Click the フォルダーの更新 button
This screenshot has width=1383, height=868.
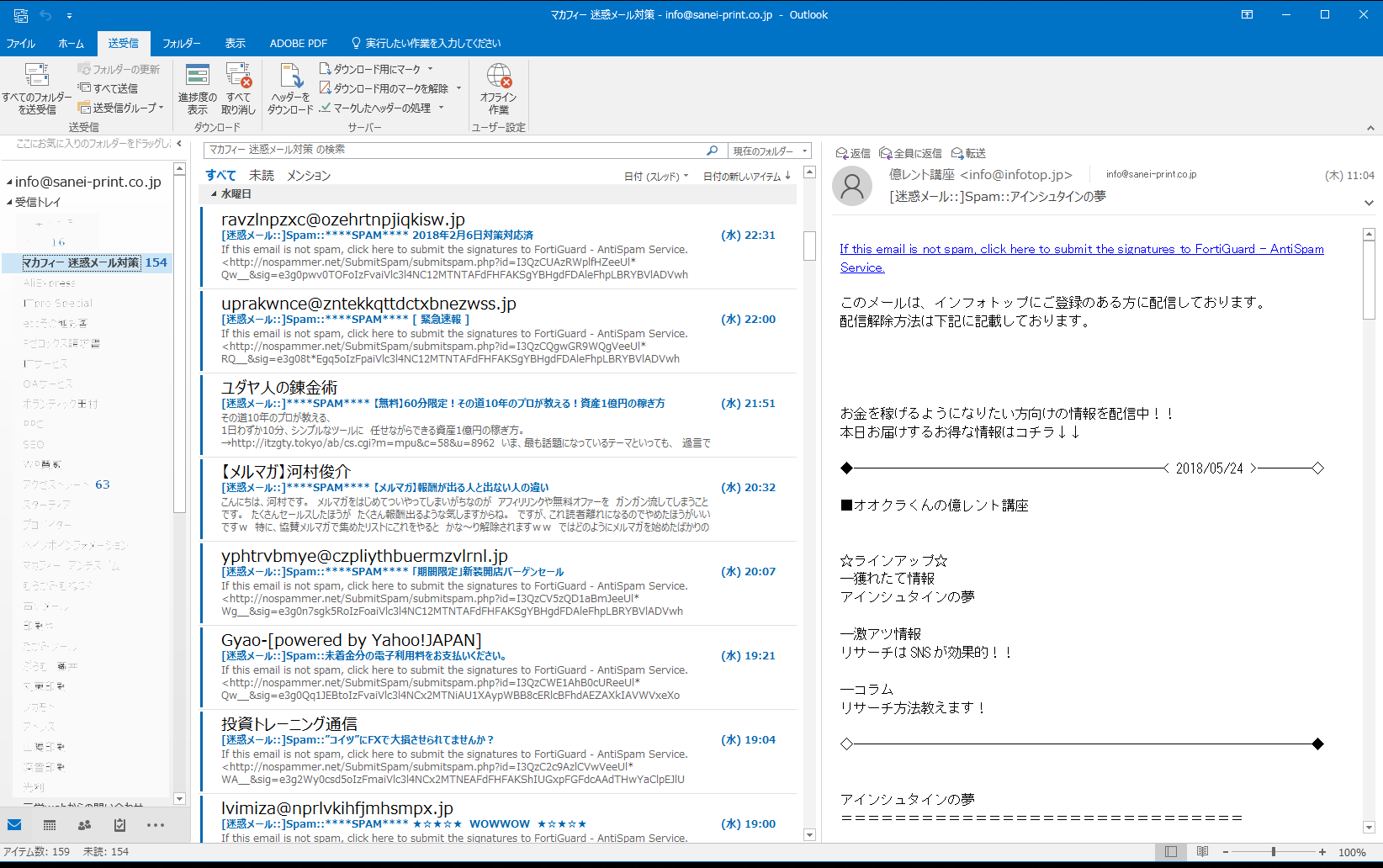pos(119,69)
